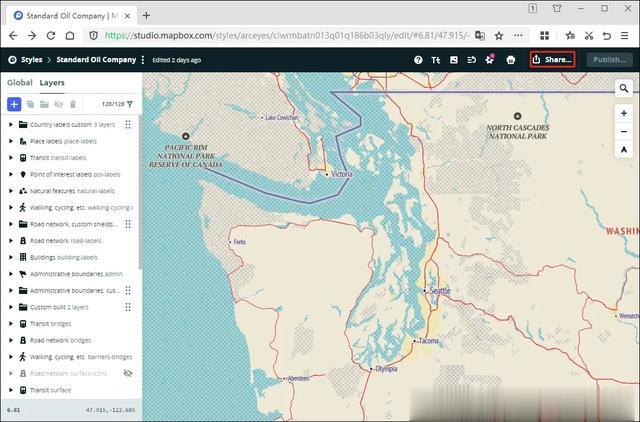Screen dimensions: 640x422
Task: Click the extensions grid icon in browser toolbar
Action: [x=544, y=36]
